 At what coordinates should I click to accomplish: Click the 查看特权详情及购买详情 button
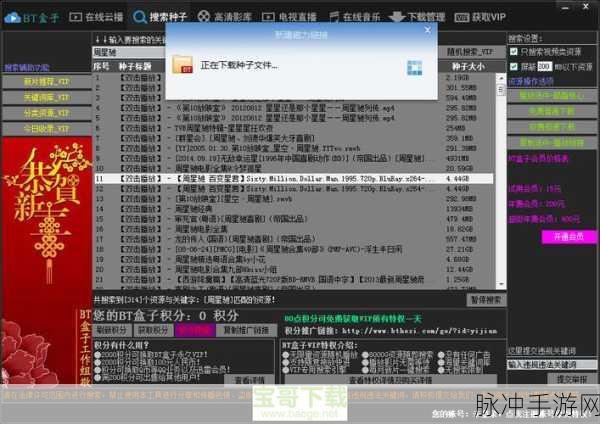(x=390, y=380)
